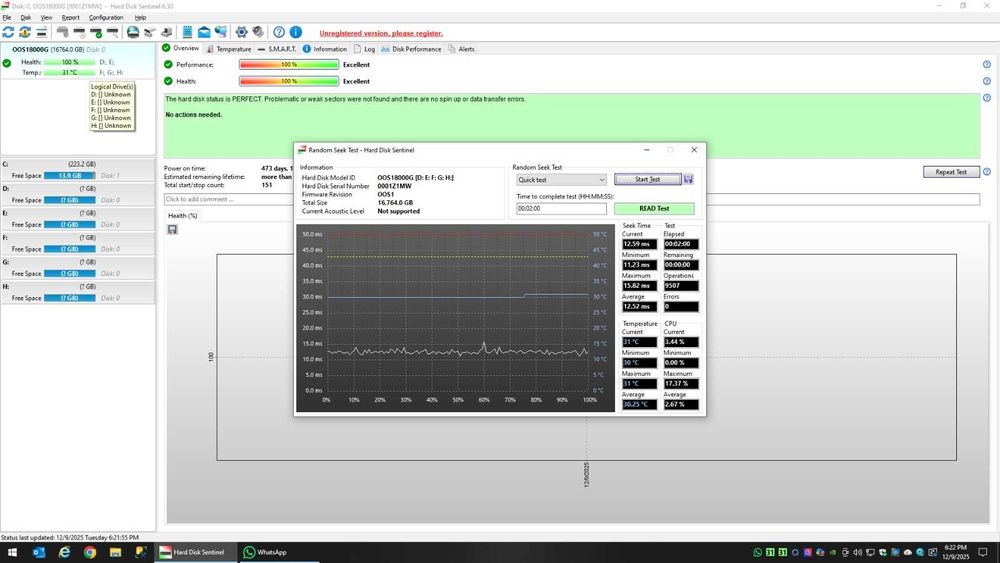Click the taskbar clock showing 6:22 PM
Viewport: 1000px width, 563px height.
[955, 552]
